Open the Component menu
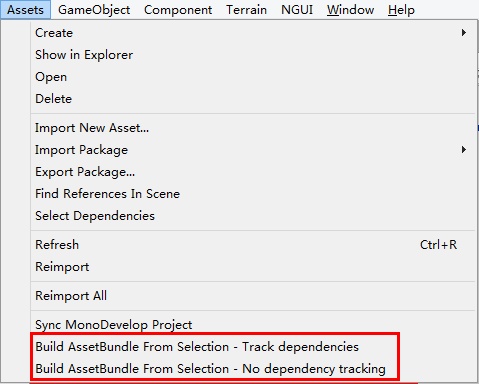Image resolution: width=479 pixels, height=384 pixels. (178, 10)
